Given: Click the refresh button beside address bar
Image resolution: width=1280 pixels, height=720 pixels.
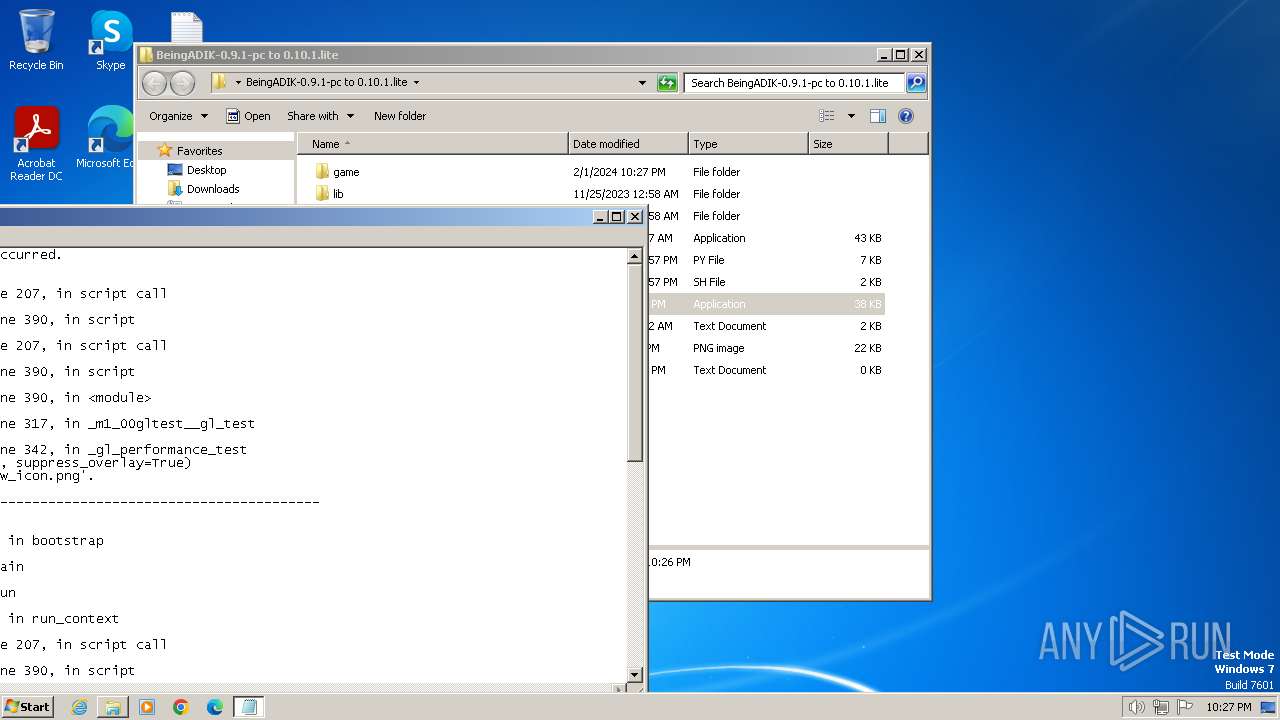Looking at the screenshot, I should (667, 83).
